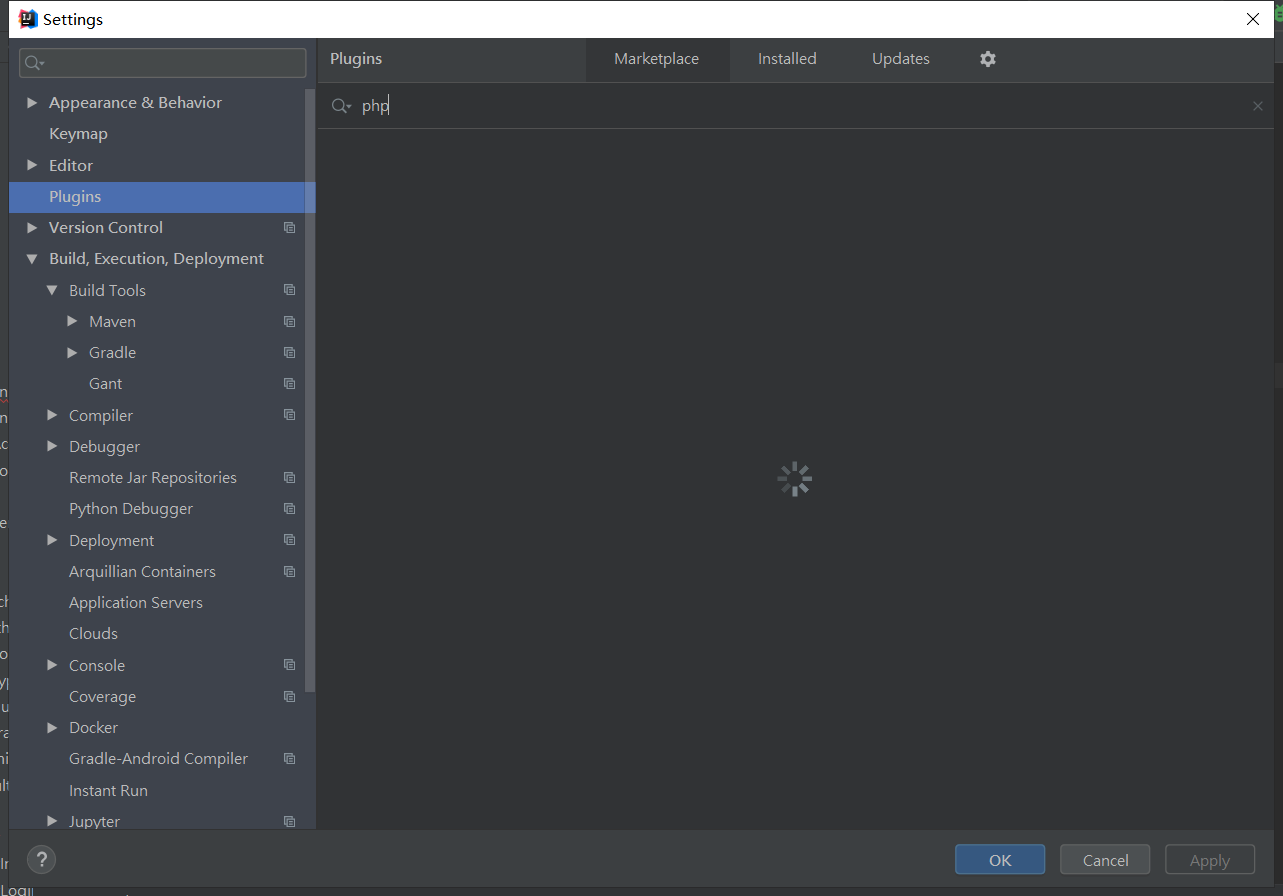Select Arquillian Containers setting
The width and height of the screenshot is (1283, 896).
click(x=142, y=572)
